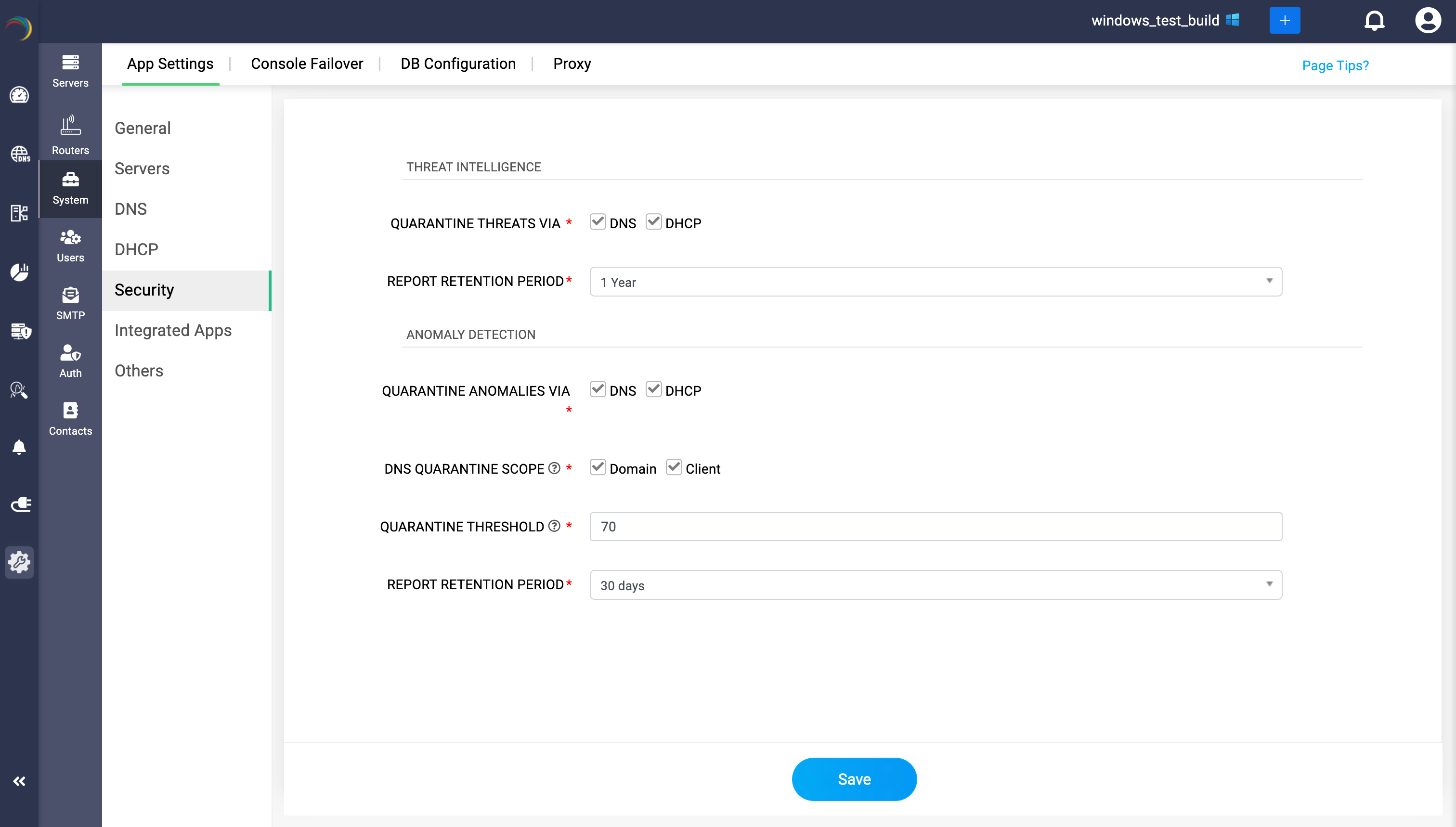Toggle DNS checkbox for Quarantine Anomalies Via
Screen dimensions: 1456x827
(597, 389)
